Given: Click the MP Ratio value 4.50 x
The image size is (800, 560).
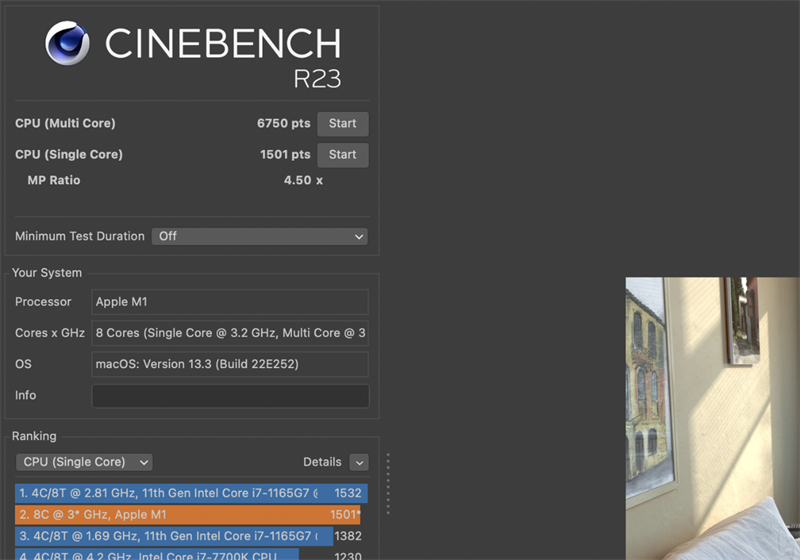Looking at the screenshot, I should (303, 181).
